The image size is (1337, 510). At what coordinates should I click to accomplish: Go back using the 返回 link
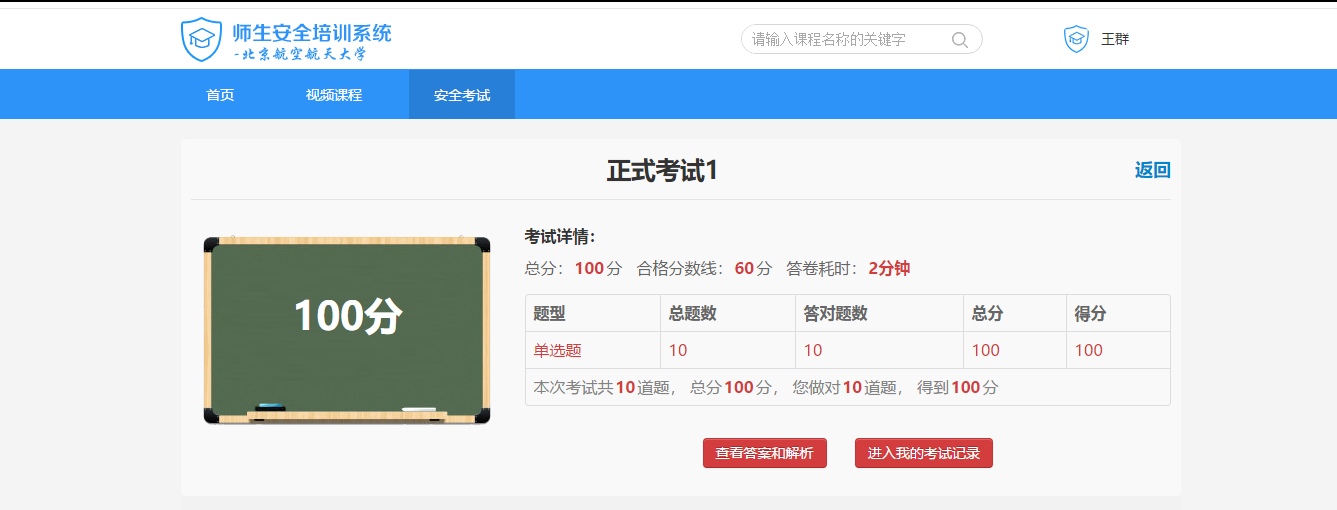pos(1152,170)
